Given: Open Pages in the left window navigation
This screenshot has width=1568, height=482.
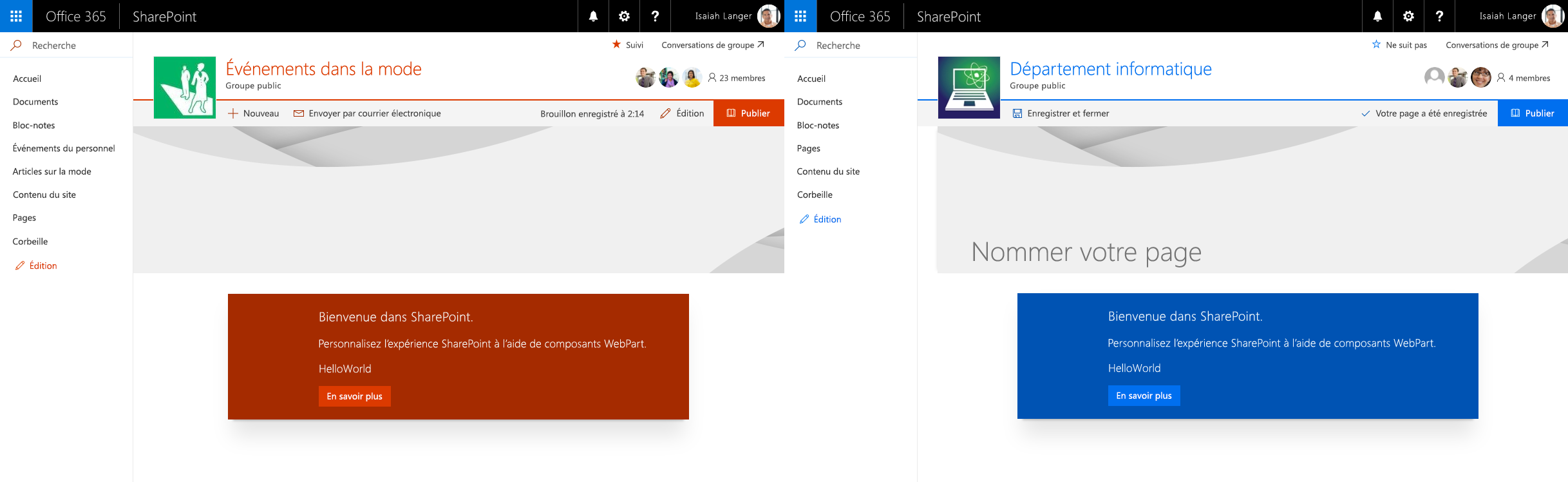Looking at the screenshot, I should (24, 218).
